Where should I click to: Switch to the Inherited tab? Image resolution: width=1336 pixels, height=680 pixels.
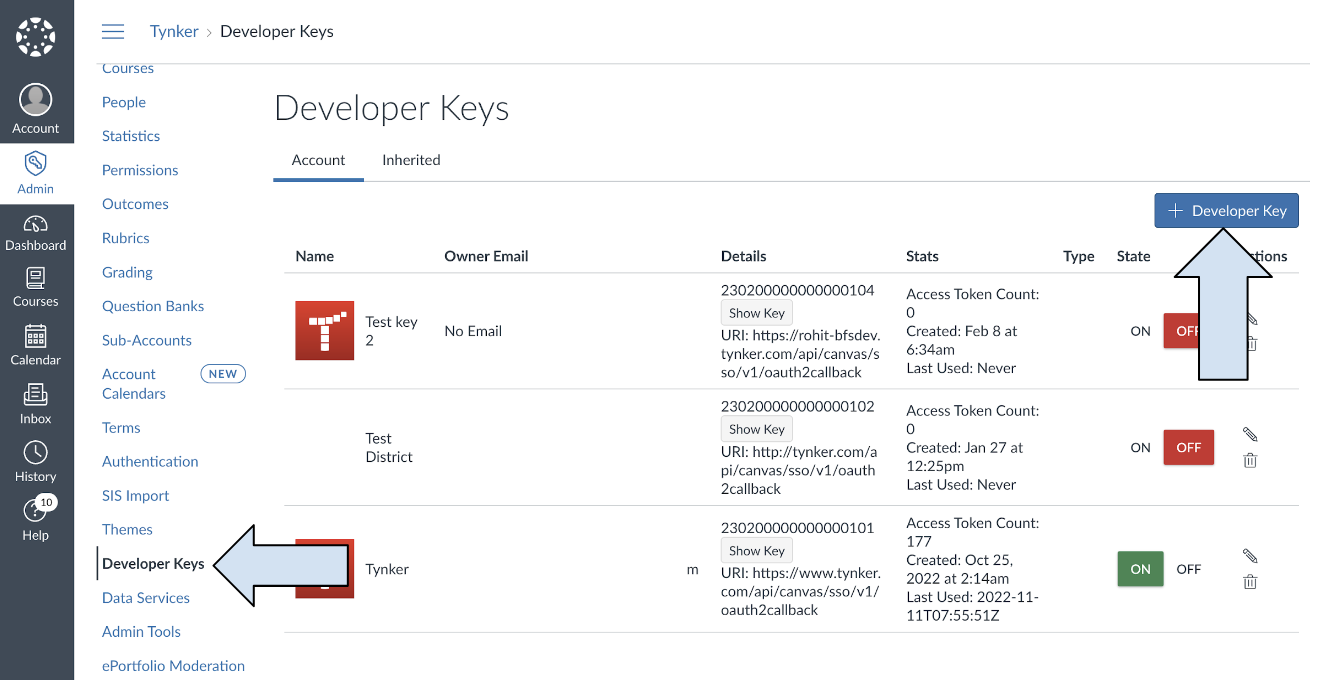coord(411,160)
